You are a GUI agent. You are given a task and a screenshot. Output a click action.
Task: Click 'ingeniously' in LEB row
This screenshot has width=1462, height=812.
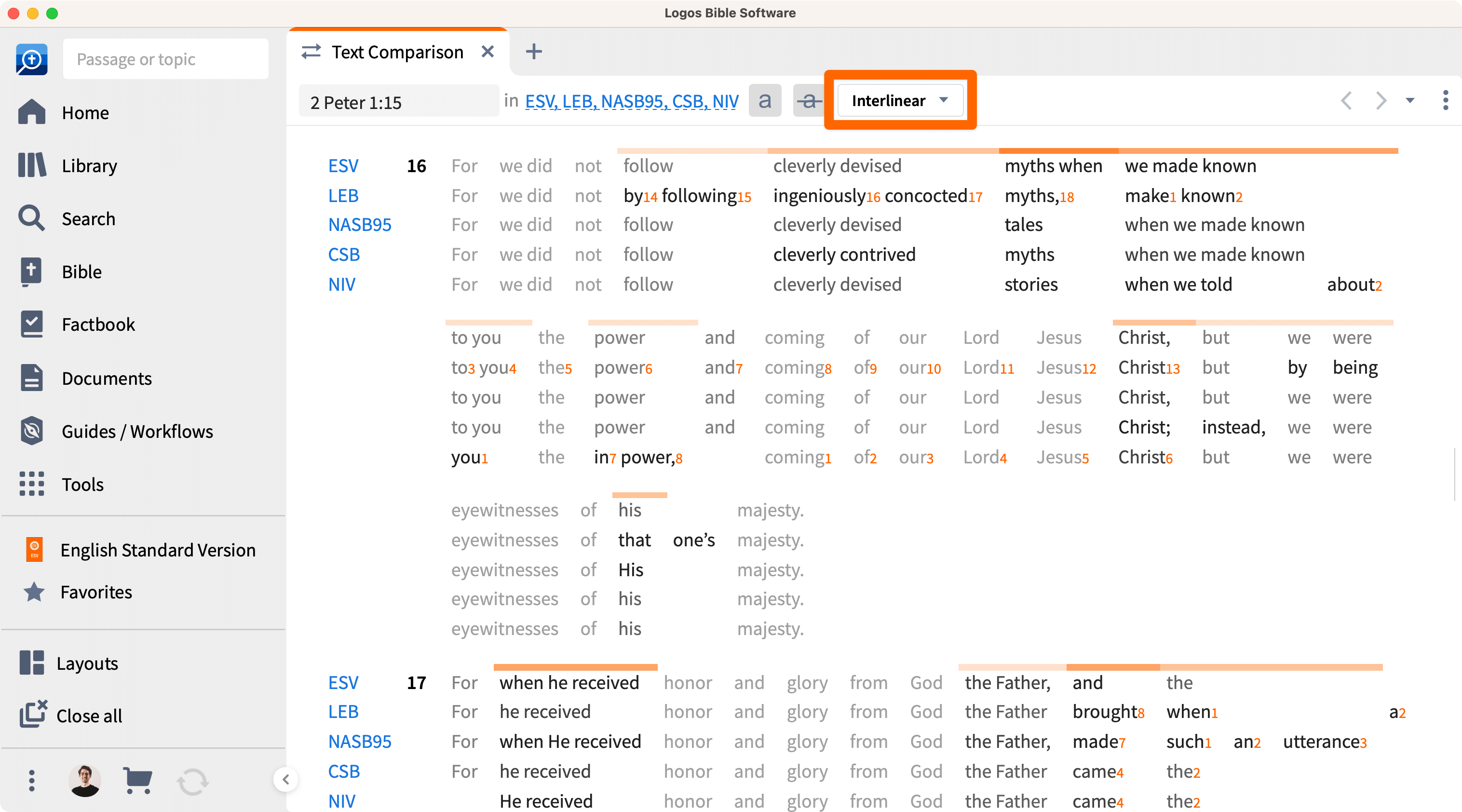coord(819,195)
